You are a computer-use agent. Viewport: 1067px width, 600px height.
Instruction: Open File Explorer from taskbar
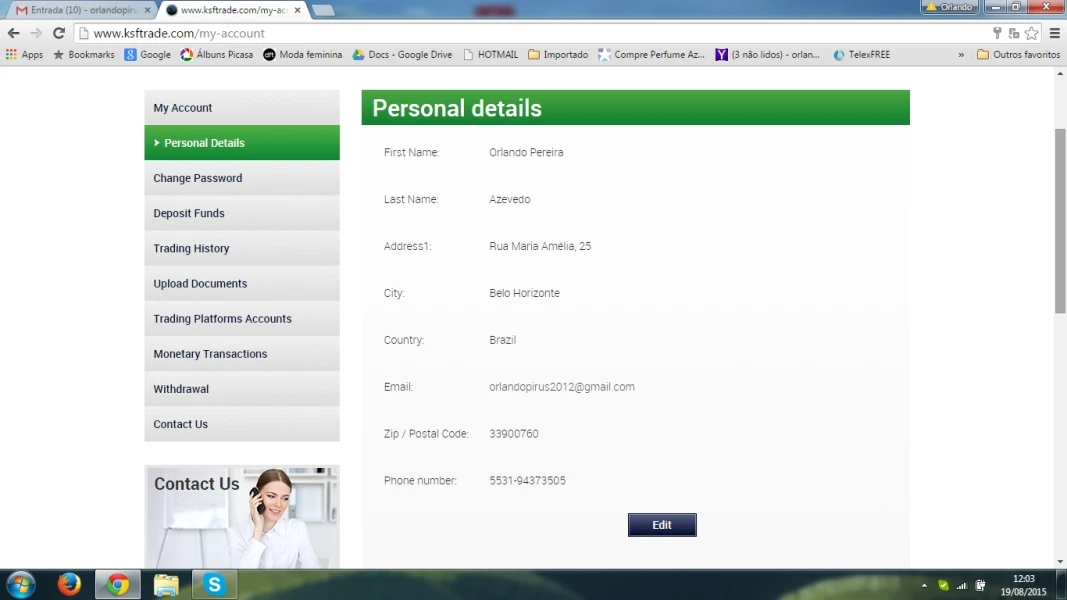tap(166, 584)
